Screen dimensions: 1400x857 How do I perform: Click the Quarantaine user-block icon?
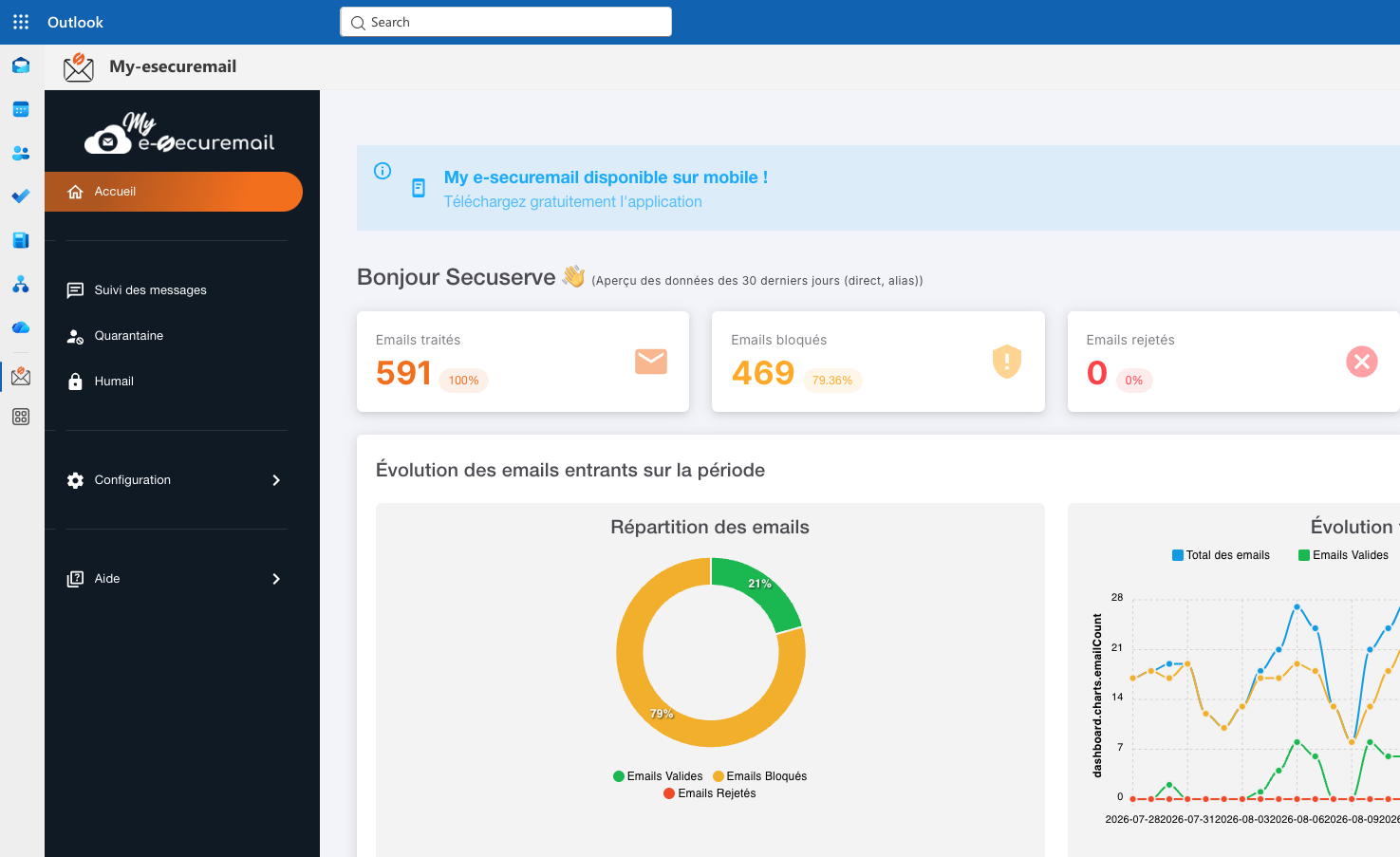(76, 336)
